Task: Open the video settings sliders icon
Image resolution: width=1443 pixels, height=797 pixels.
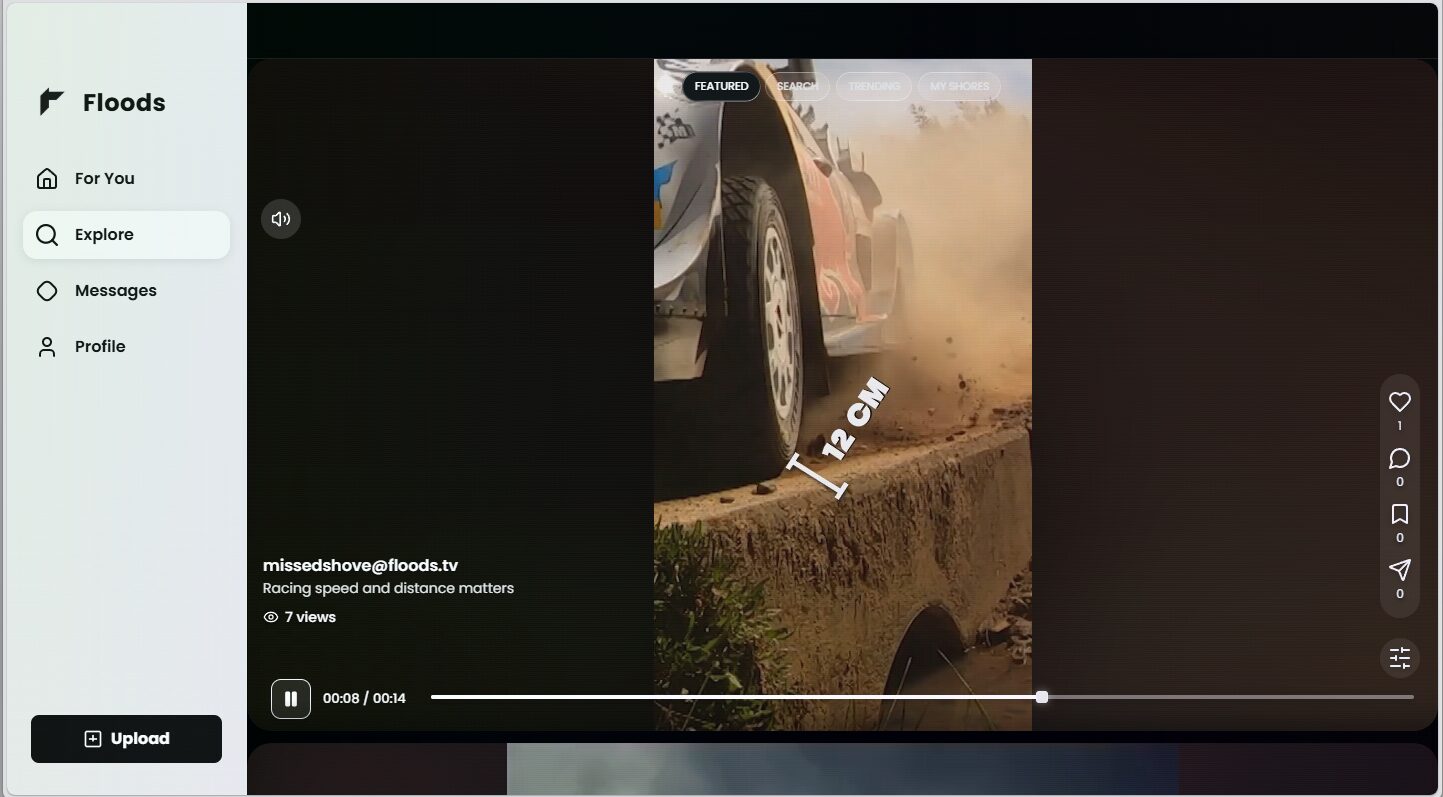Action: coord(1399,658)
